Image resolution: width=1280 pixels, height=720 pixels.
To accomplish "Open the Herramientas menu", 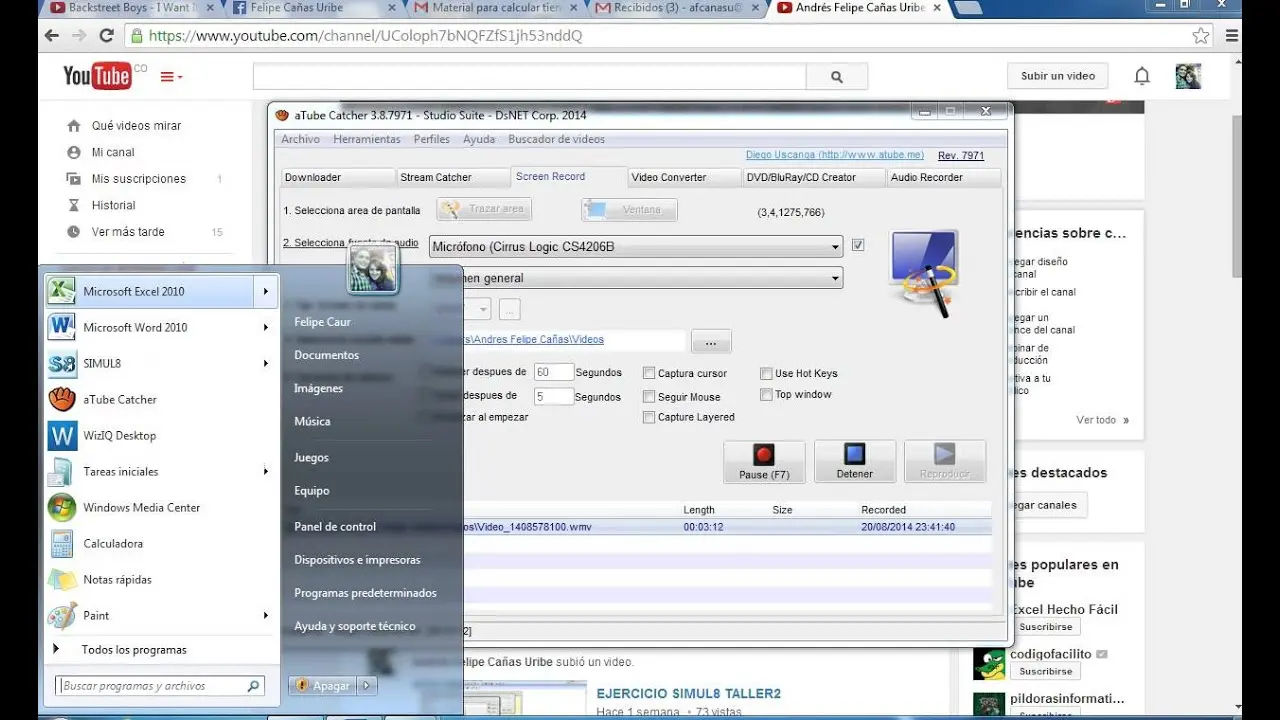I will pos(366,140).
